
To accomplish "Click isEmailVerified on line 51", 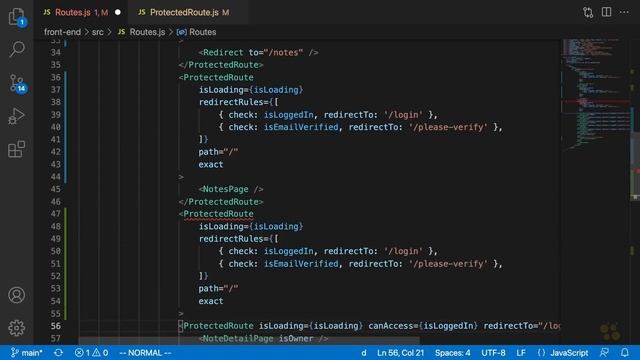I will click(x=301, y=264).
